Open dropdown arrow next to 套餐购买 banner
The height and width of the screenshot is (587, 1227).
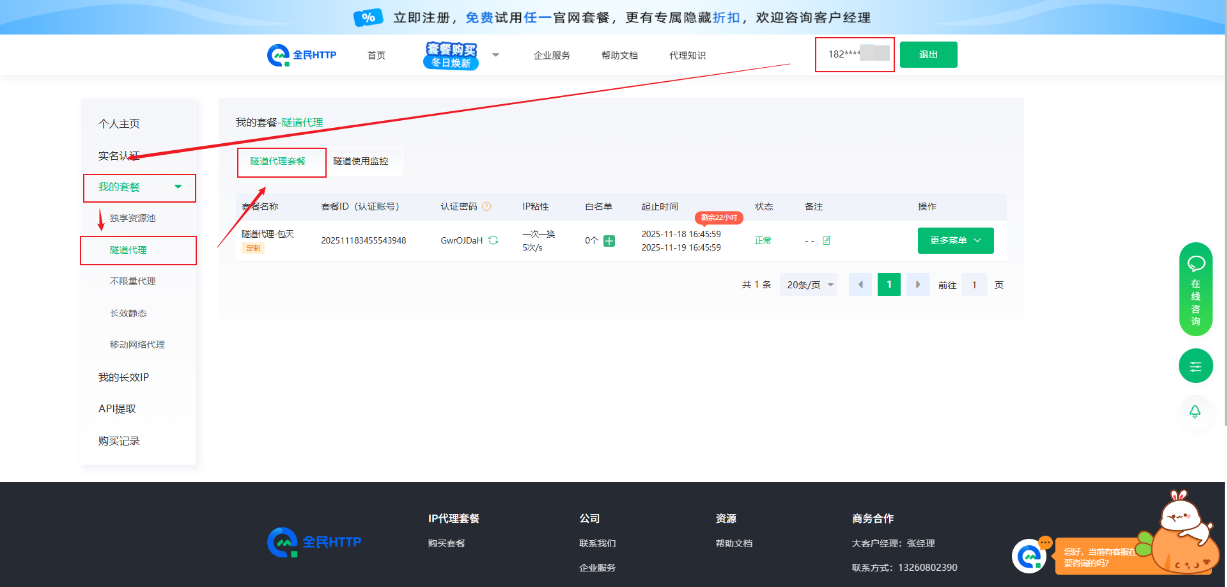click(x=495, y=55)
